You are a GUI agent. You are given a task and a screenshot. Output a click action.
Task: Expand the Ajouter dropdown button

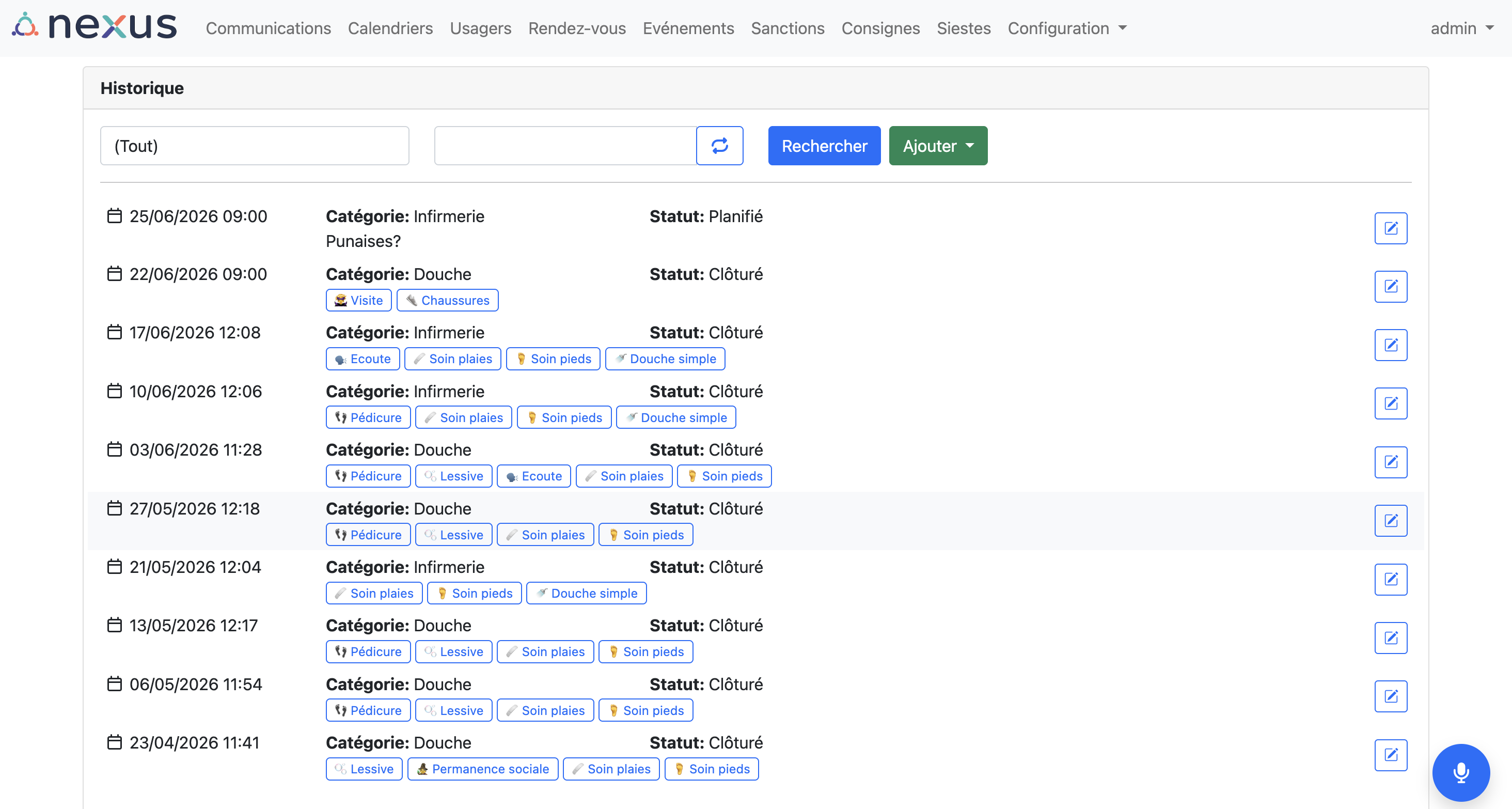click(938, 146)
